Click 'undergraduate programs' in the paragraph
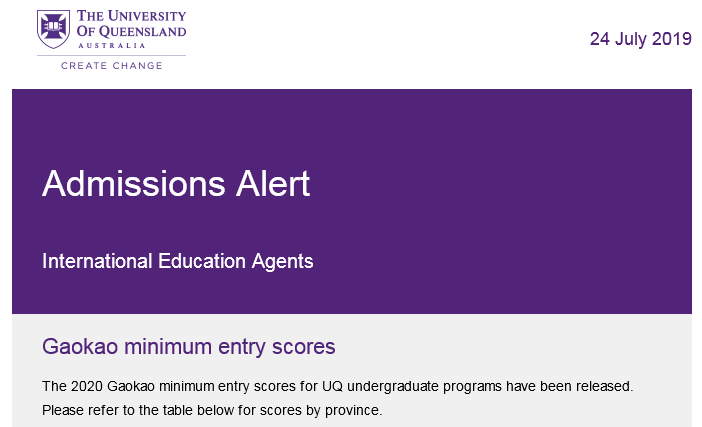The height and width of the screenshot is (427, 702). tap(424, 387)
